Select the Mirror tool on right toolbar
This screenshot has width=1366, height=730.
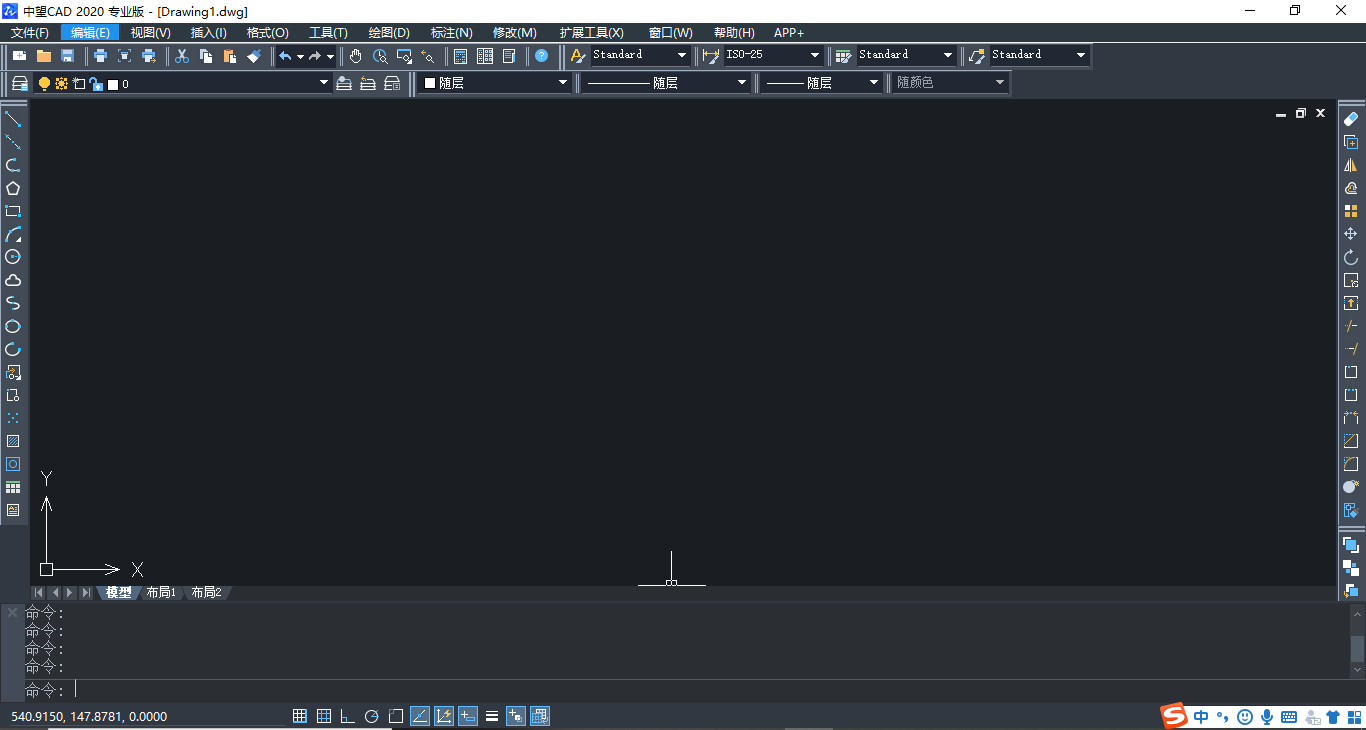point(1351,164)
